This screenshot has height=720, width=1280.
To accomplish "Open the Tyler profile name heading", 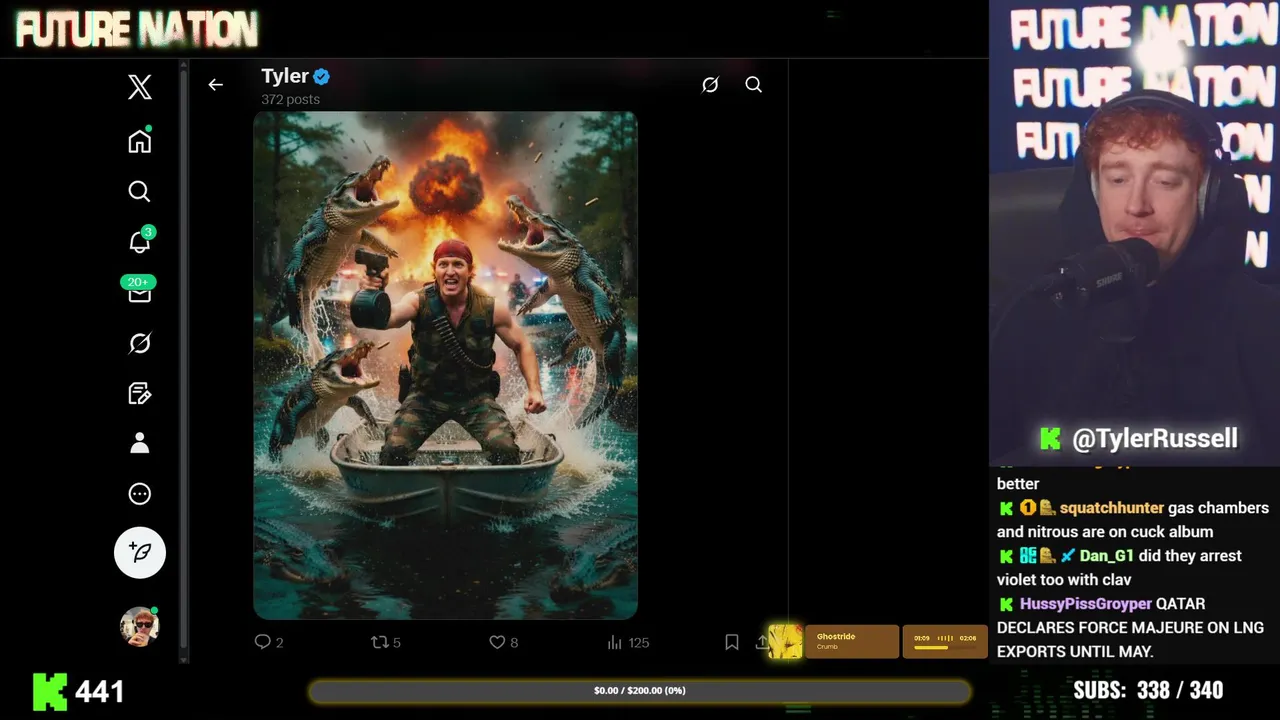I will point(285,76).
